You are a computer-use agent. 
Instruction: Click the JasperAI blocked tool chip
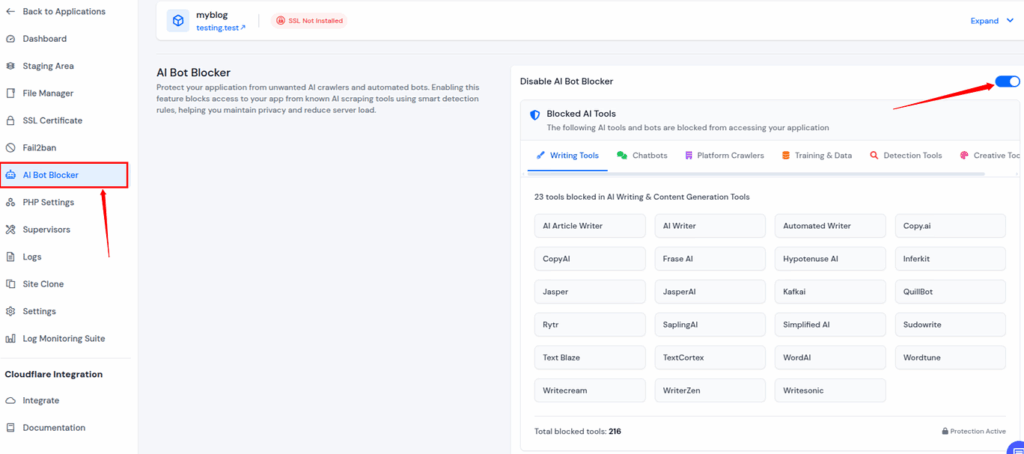point(710,292)
